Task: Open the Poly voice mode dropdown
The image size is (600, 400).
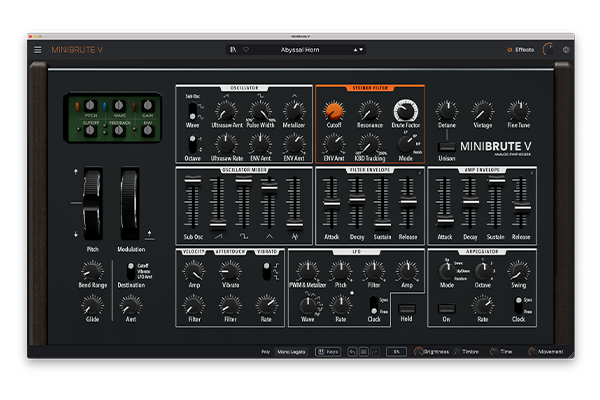Action: point(266,352)
